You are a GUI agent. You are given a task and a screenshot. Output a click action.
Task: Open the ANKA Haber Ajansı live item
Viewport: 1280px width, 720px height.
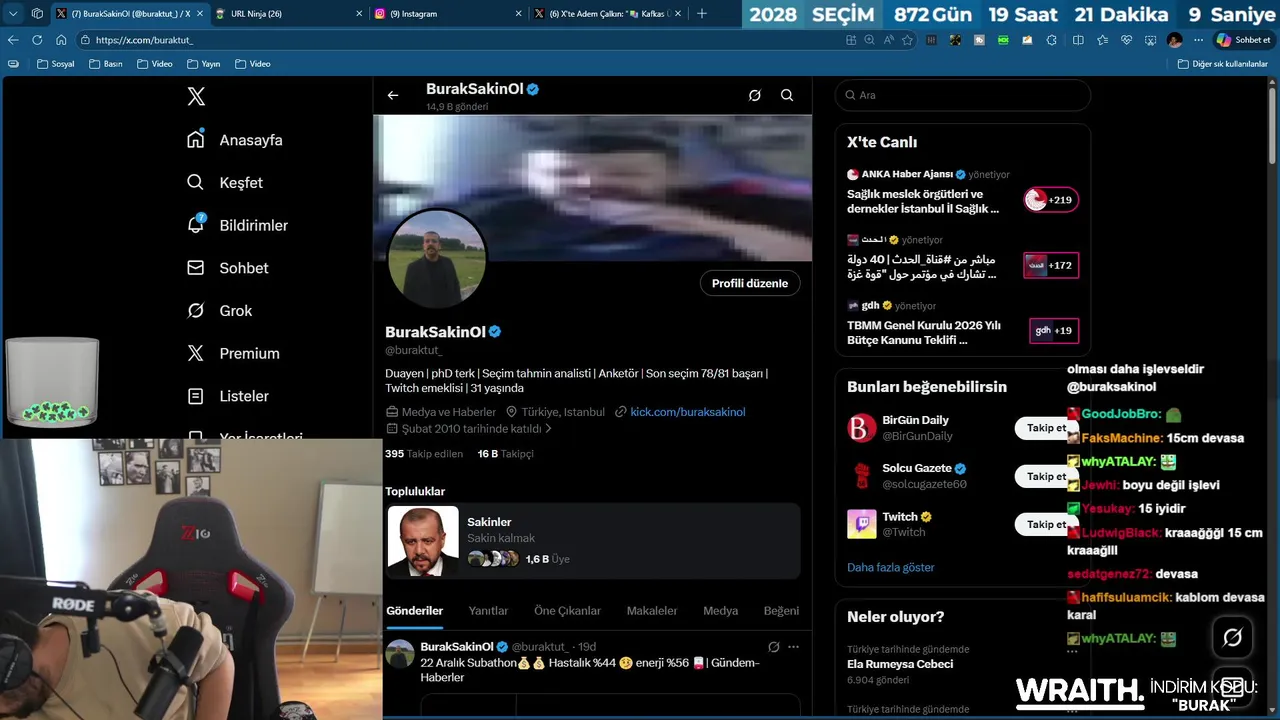(962, 192)
